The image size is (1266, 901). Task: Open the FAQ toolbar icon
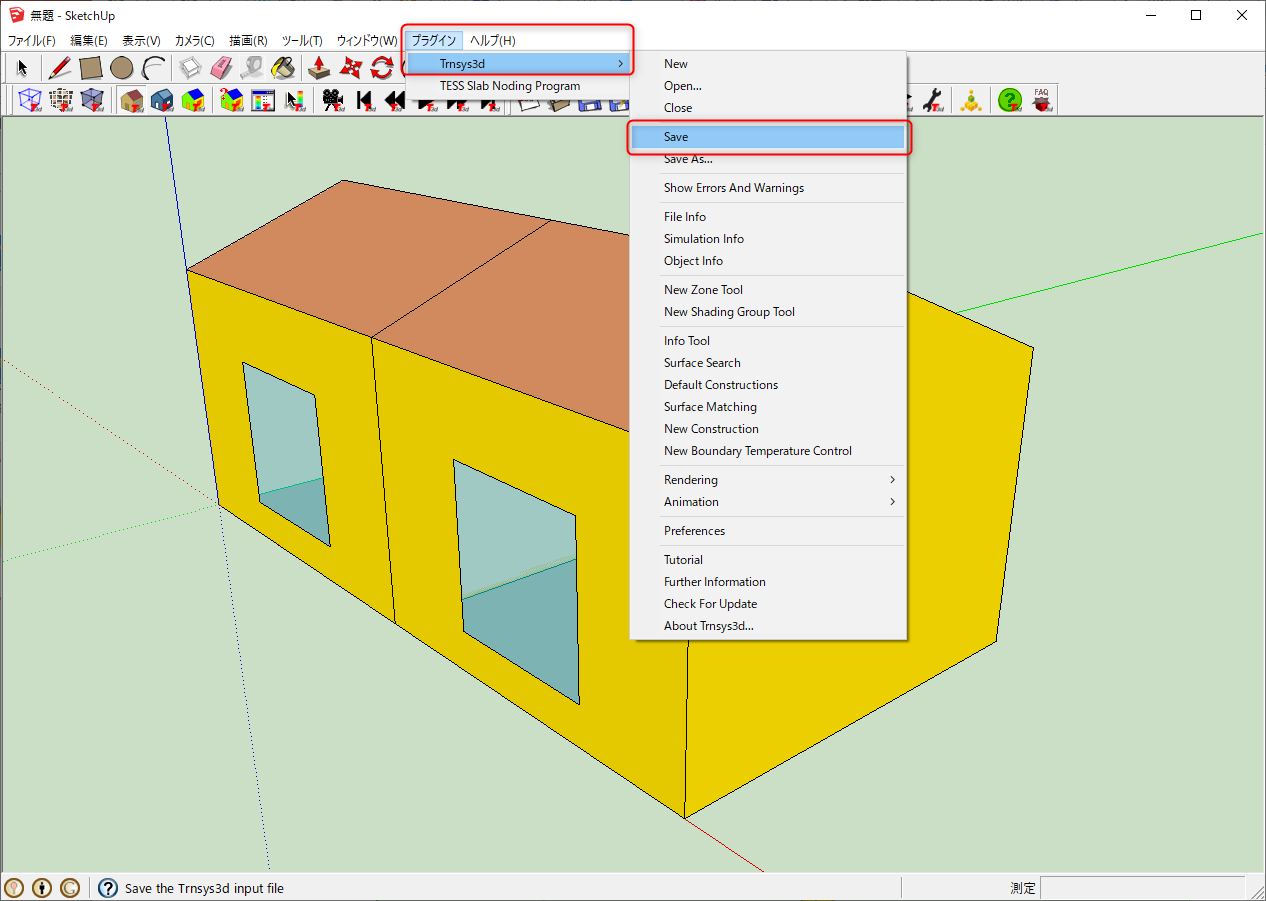click(x=1041, y=100)
